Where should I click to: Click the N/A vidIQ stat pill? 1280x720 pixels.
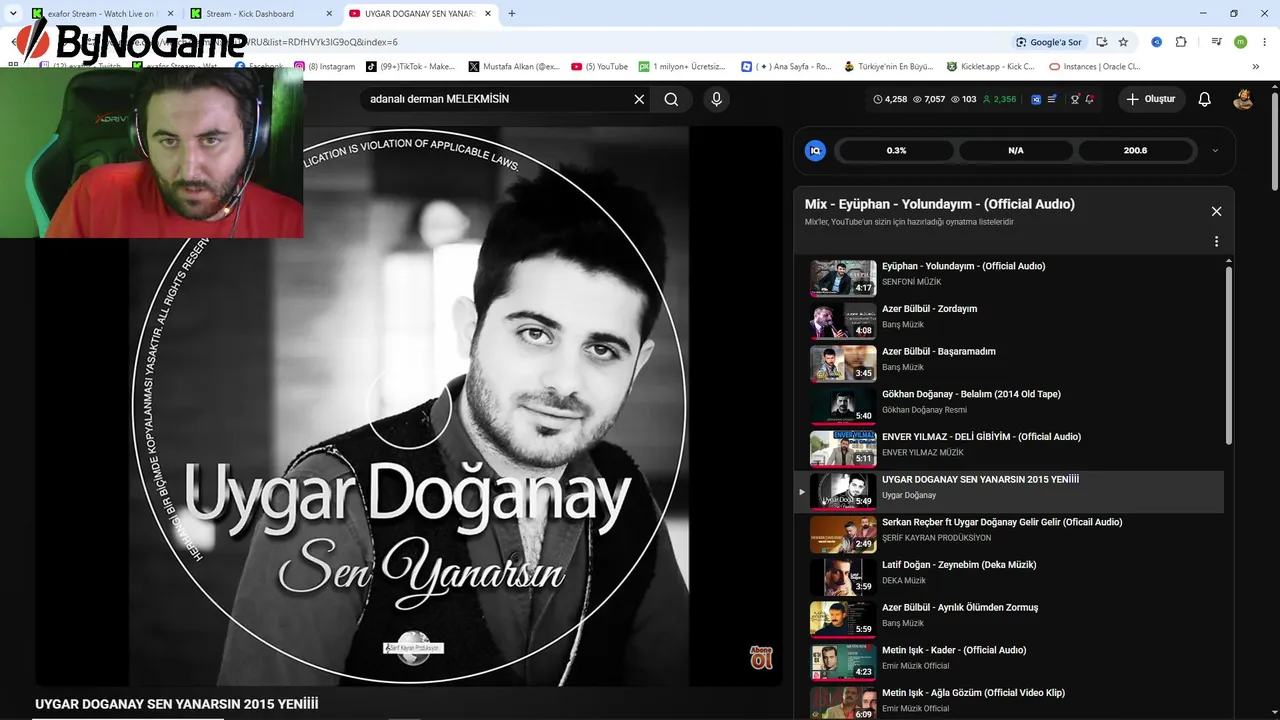(x=1016, y=150)
